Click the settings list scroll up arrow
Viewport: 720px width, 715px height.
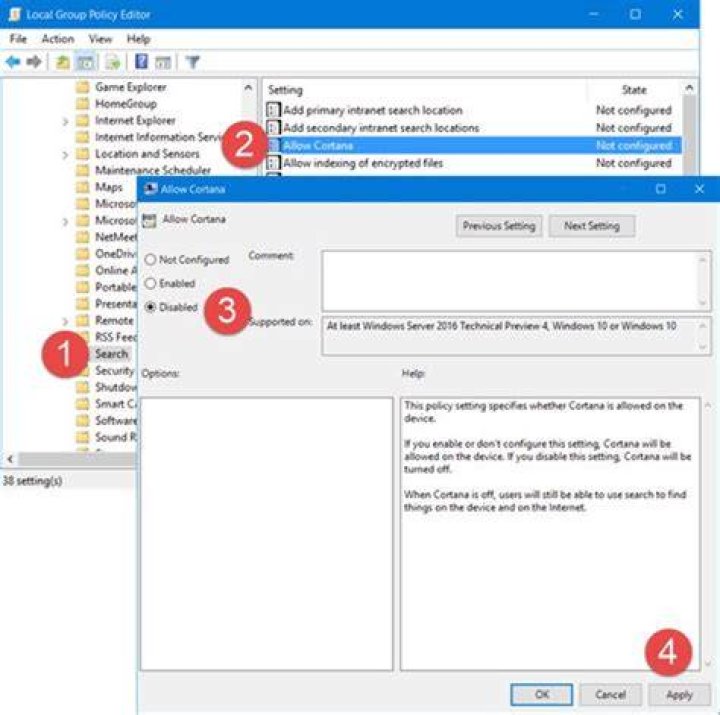[689, 87]
